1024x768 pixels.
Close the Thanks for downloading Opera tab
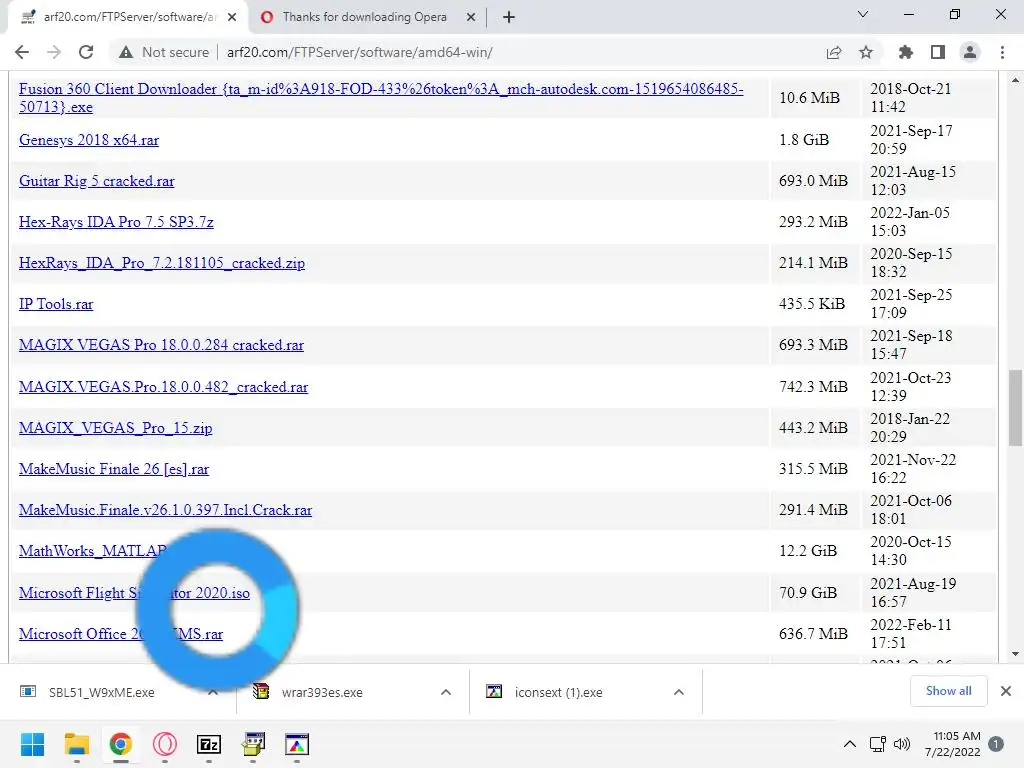coord(470,17)
